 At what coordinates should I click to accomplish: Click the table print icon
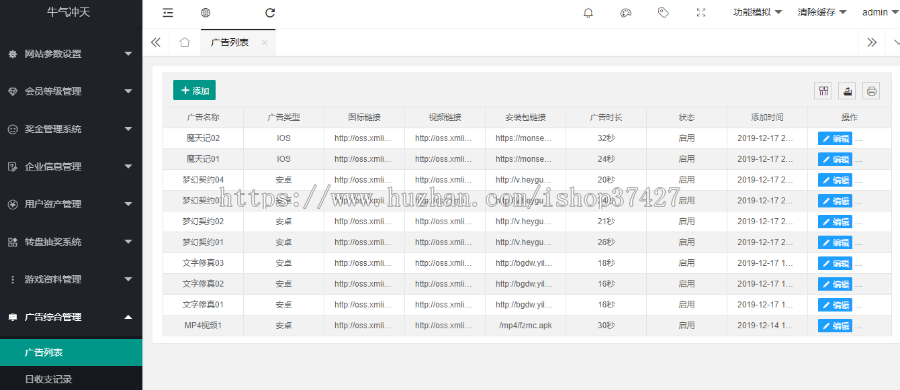(872, 91)
